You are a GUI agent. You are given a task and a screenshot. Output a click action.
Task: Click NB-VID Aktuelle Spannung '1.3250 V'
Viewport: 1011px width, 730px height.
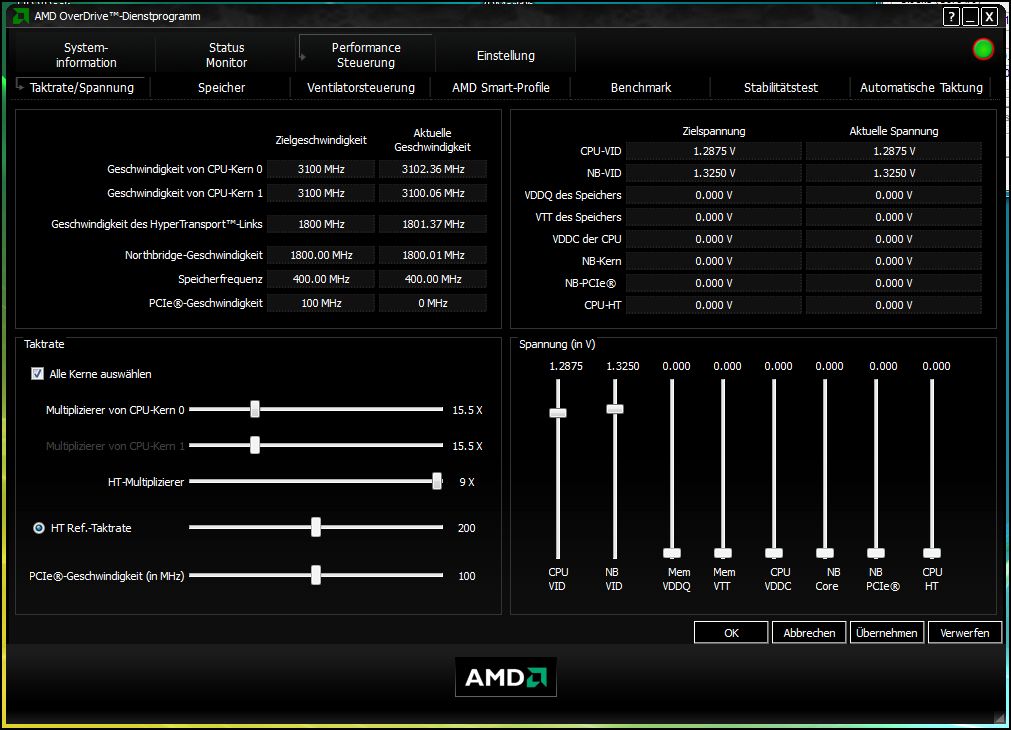pyautogui.click(x=894, y=173)
